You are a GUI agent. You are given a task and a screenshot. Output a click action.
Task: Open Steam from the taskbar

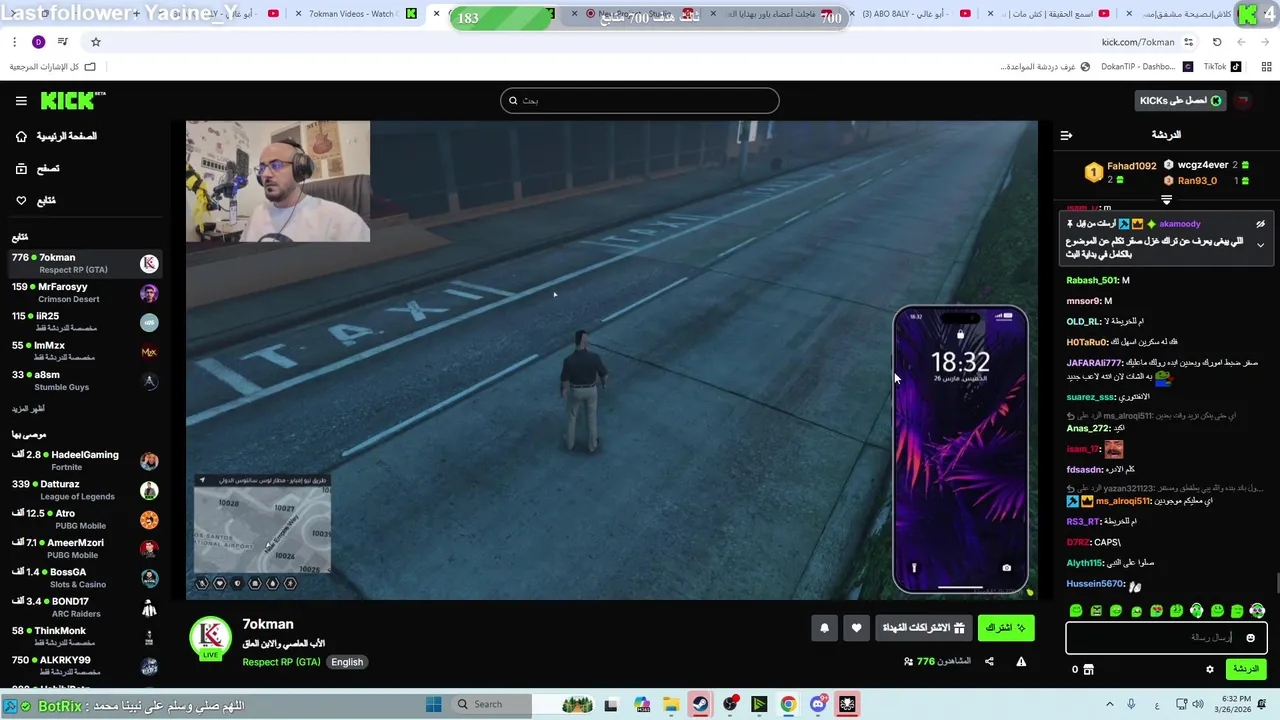click(x=700, y=704)
